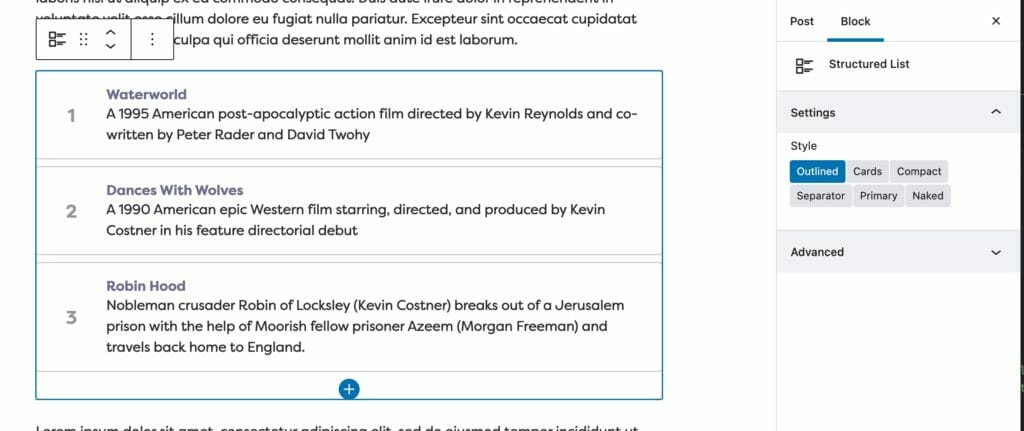This screenshot has width=1024, height=431.
Task: Expand the Advanced panel
Action: [x=995, y=252]
